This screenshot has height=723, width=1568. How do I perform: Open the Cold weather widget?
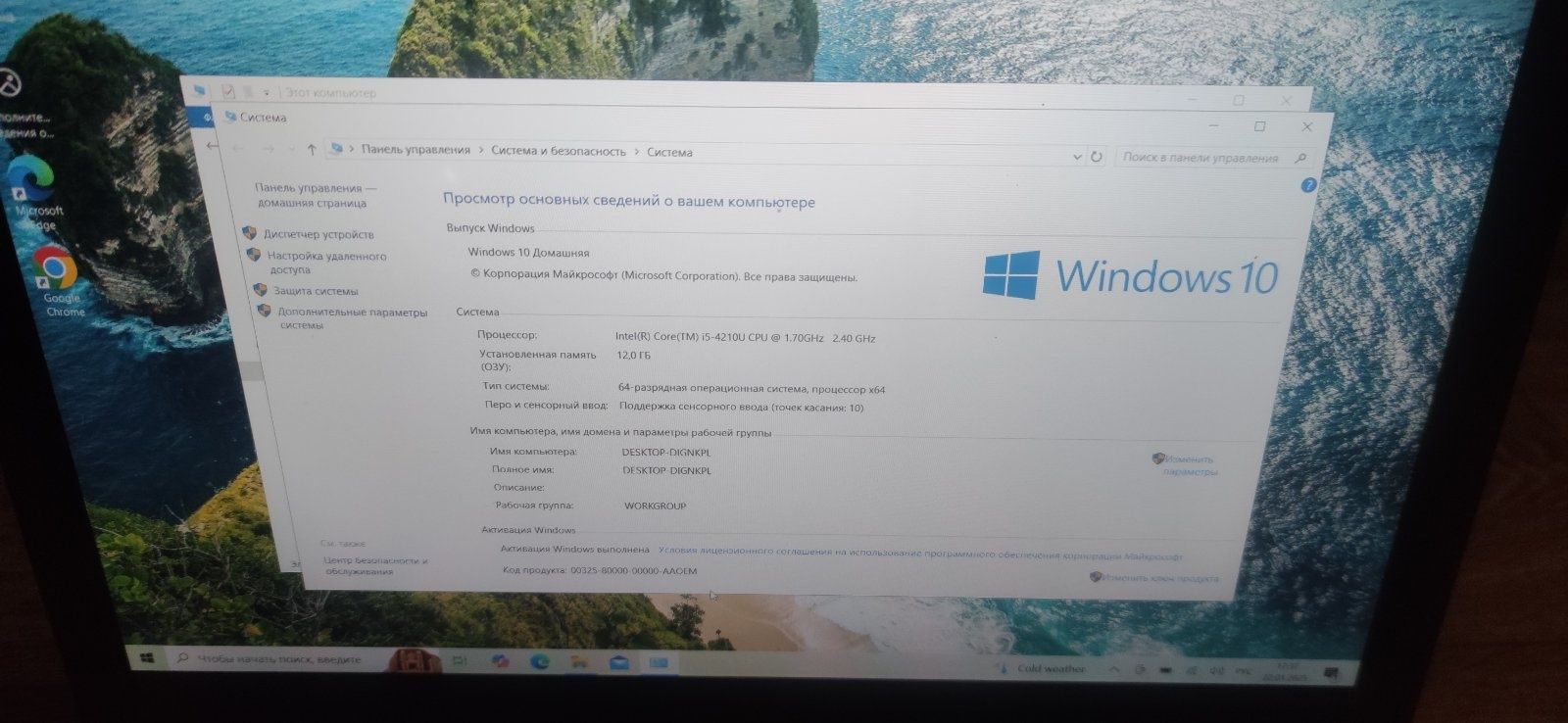click(x=1041, y=669)
